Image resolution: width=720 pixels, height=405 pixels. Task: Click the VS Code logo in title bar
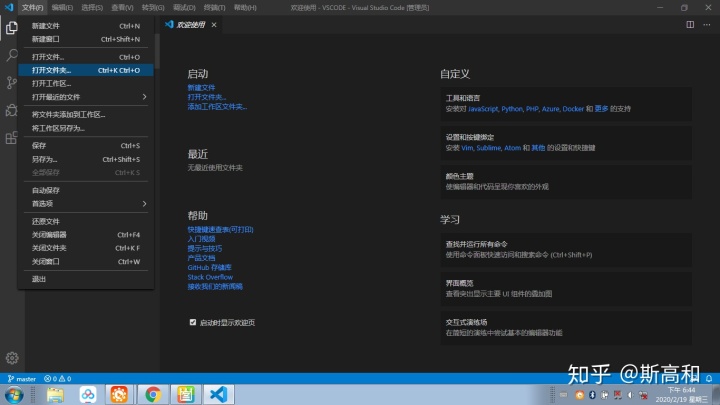pyautogui.click(x=9, y=7)
